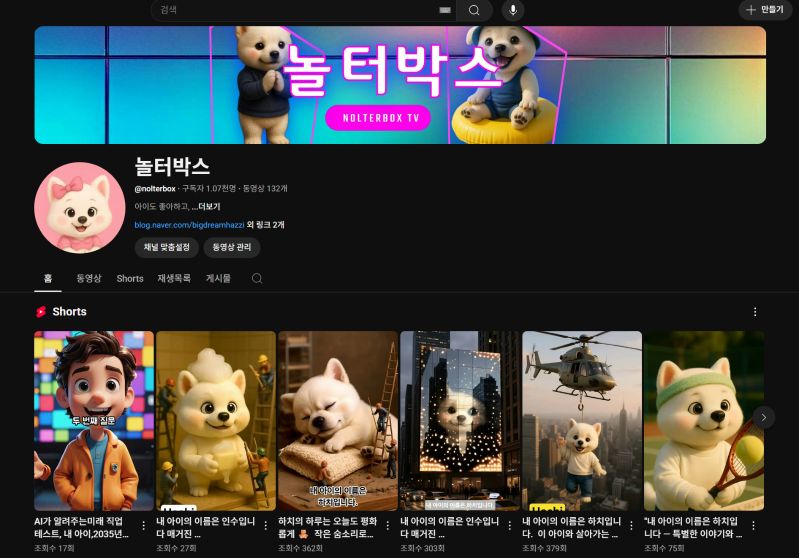
Task: Play the sleeping puppy on towel short
Action: (x=338, y=421)
